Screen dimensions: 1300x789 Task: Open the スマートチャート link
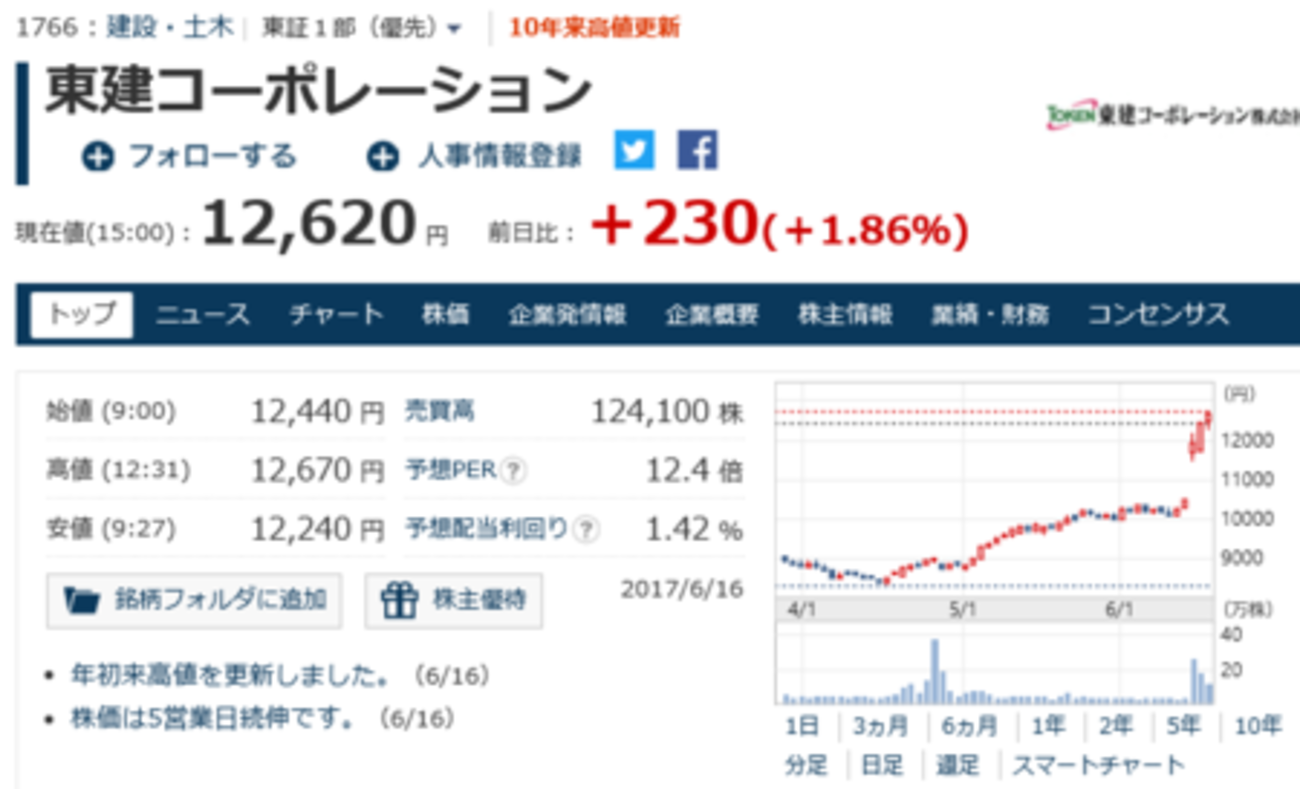point(1098,766)
